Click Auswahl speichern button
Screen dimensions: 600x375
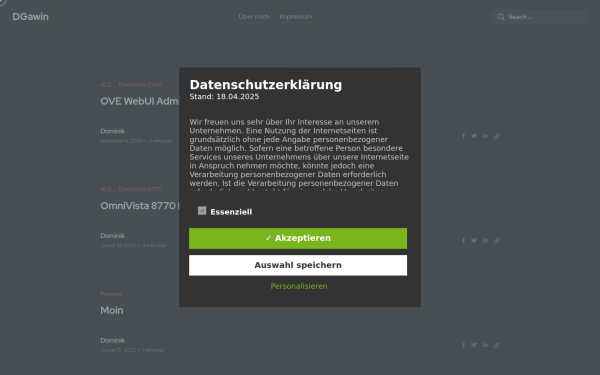click(x=298, y=265)
